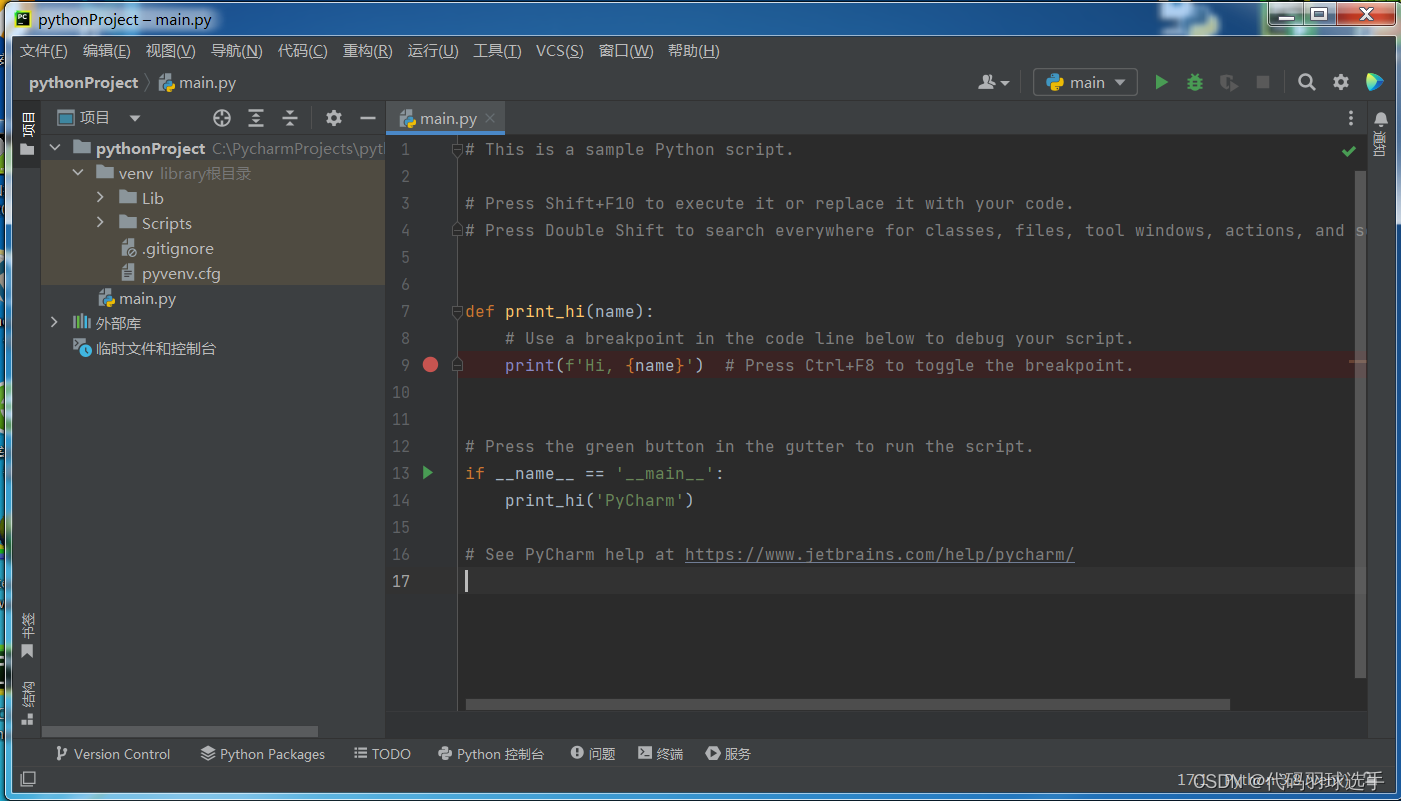The width and height of the screenshot is (1401, 801).
Task: Run the main configuration with green play button
Action: coord(1161,82)
